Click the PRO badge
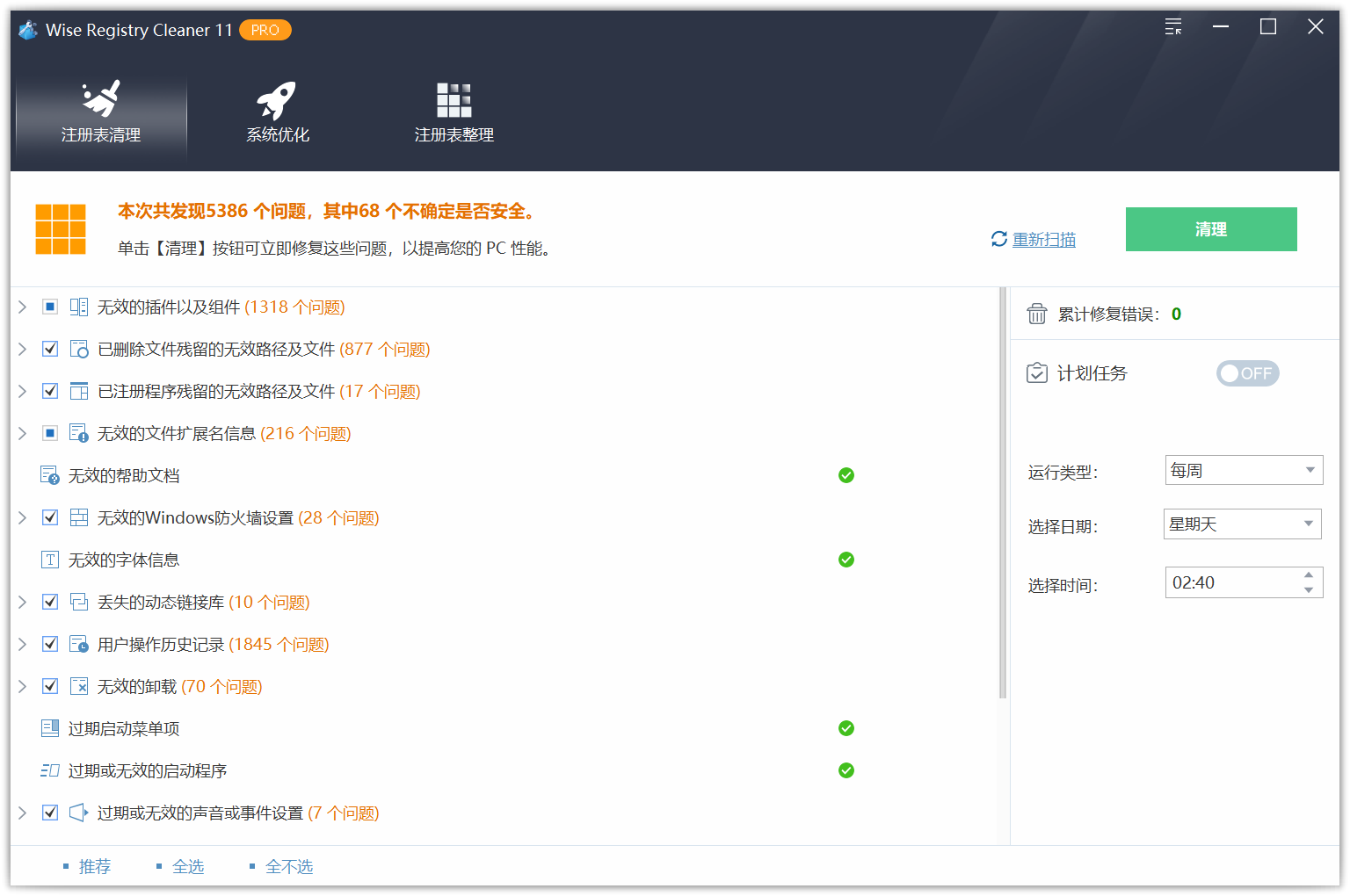 point(265,30)
